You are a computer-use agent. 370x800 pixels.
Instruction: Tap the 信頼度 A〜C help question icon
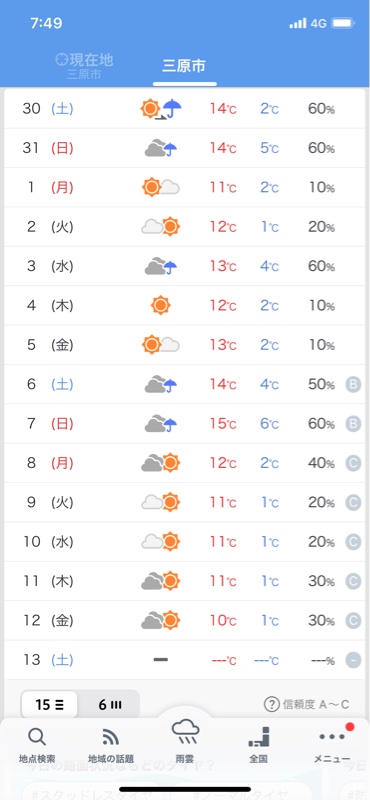[x=272, y=705]
